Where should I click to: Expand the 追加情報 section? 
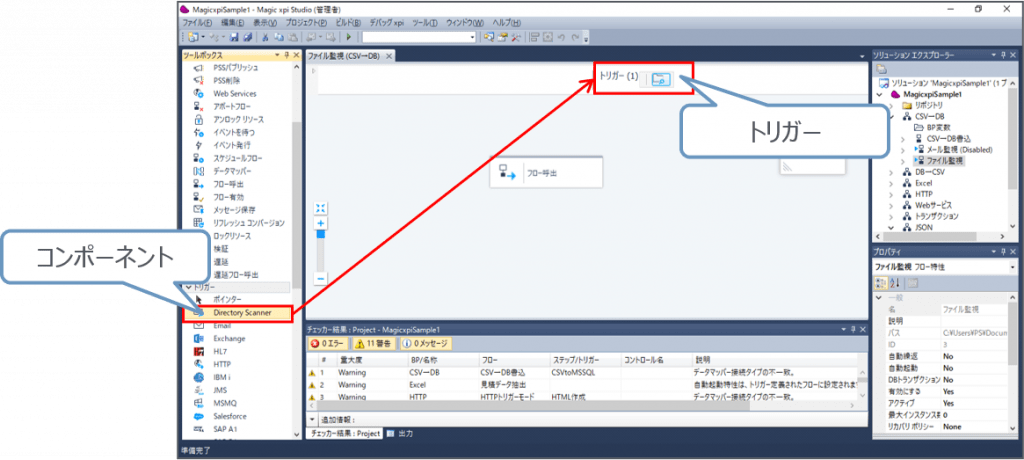pyautogui.click(x=313, y=420)
